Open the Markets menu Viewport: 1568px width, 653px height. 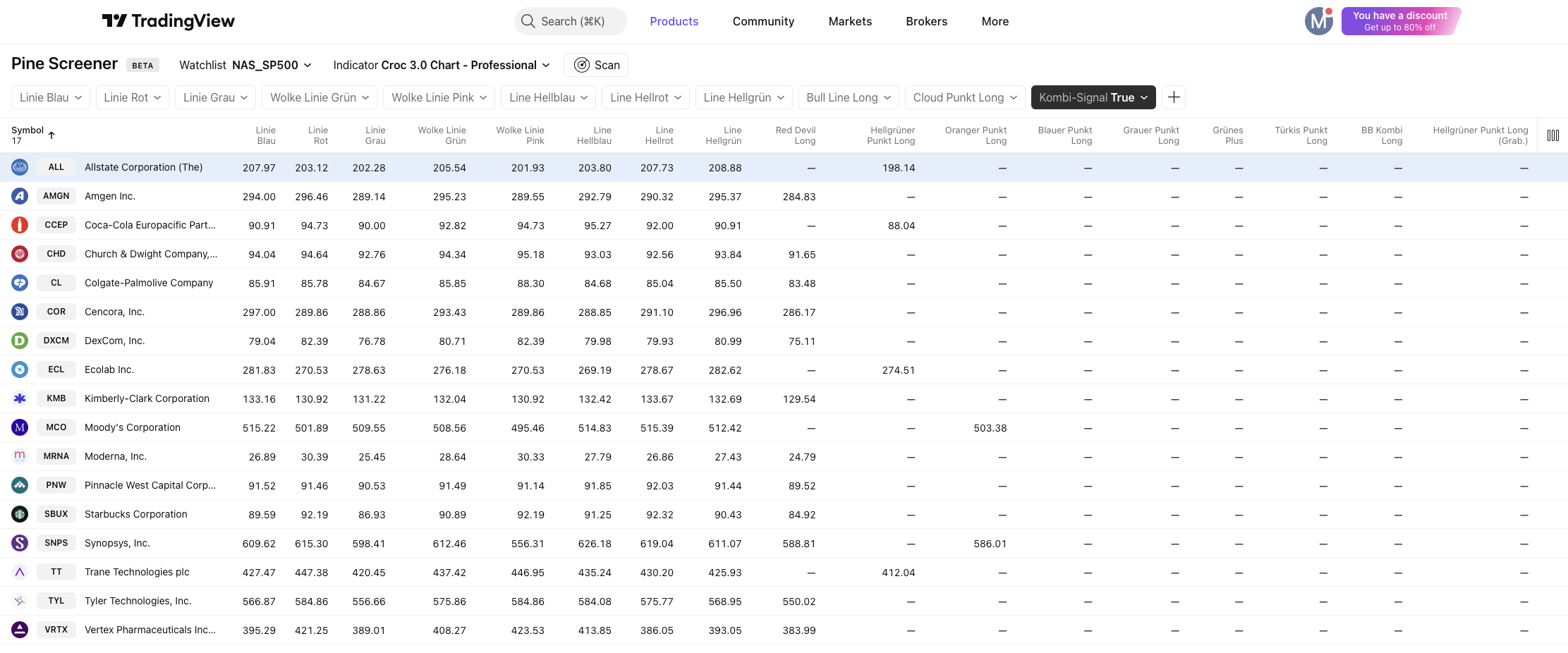(849, 21)
